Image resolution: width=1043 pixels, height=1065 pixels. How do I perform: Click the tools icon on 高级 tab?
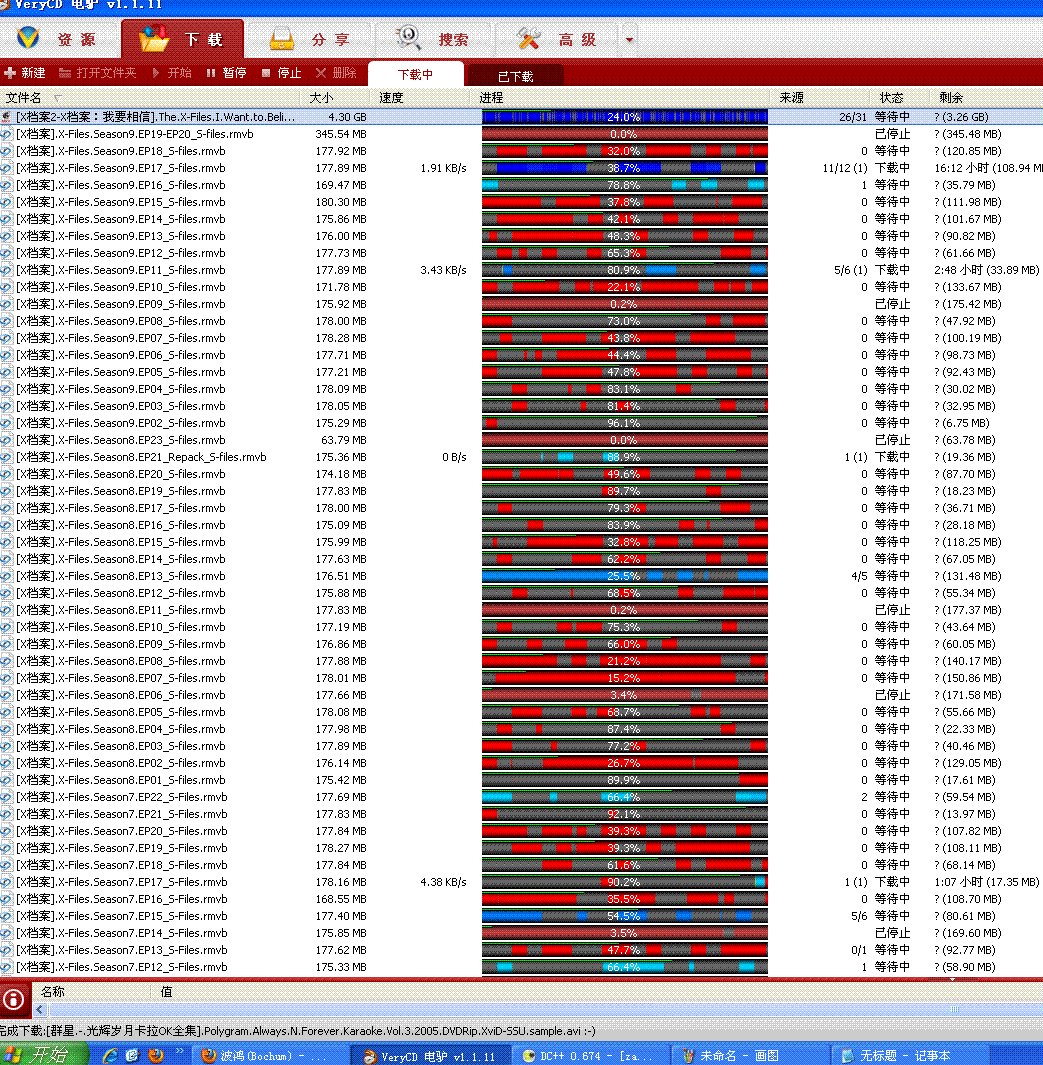528,39
